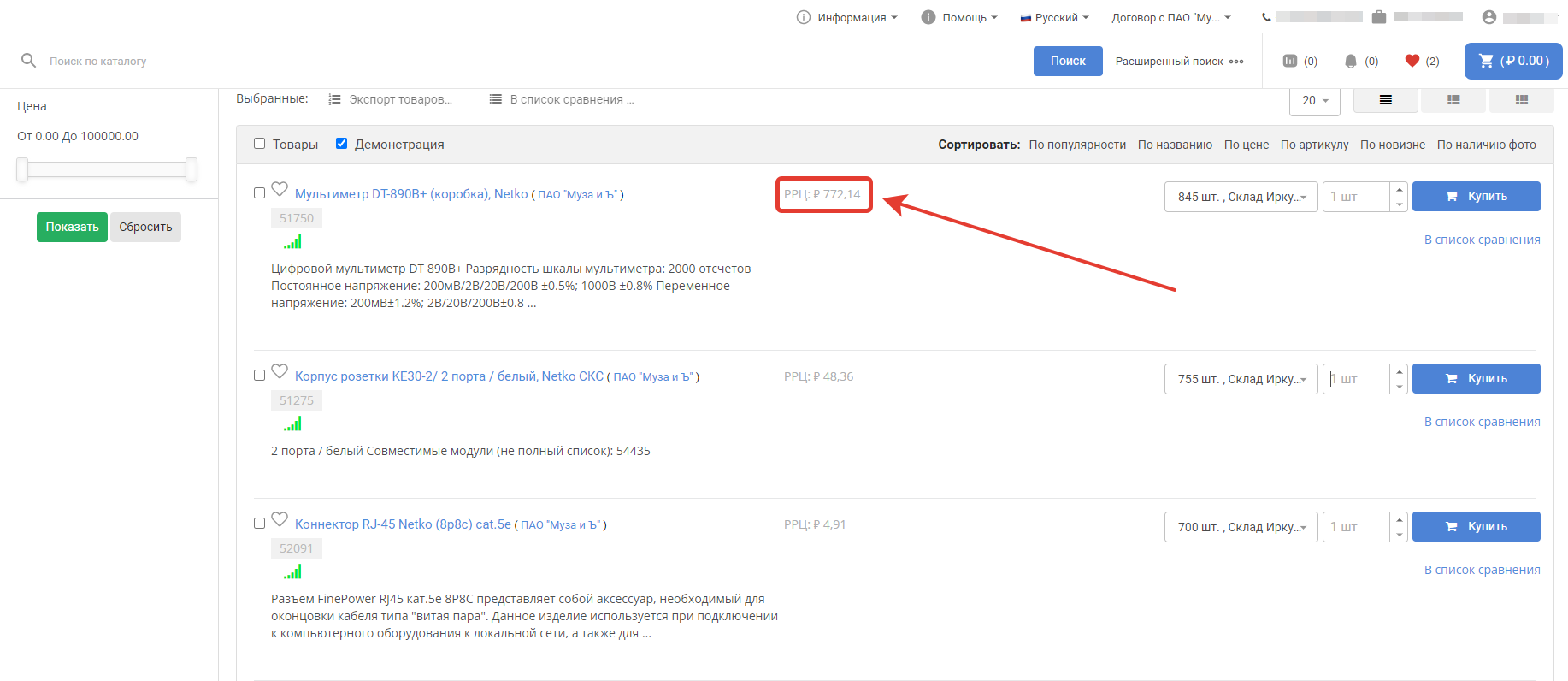Open the 20 items per page dropdown
This screenshot has height=681, width=1568.
pos(1314,101)
